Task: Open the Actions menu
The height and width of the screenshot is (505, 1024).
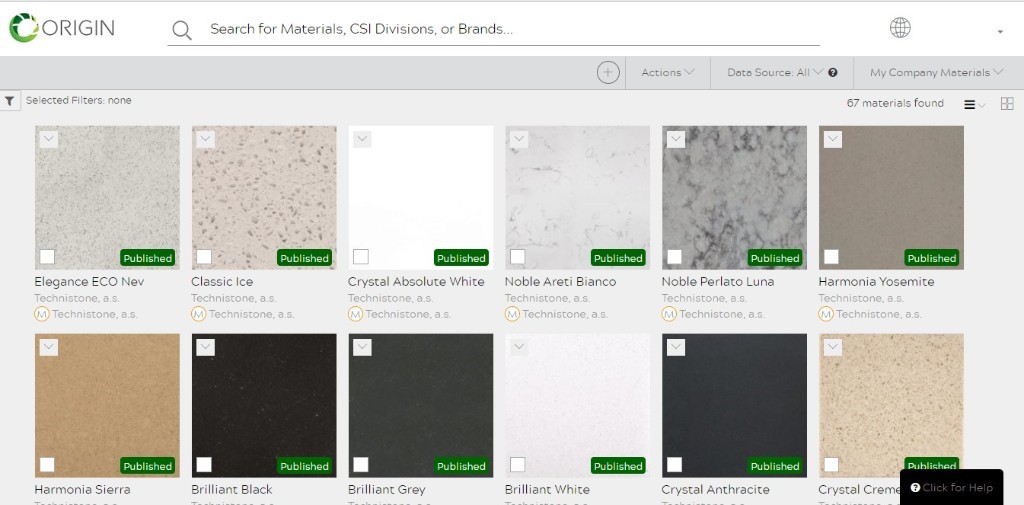Action: (x=667, y=73)
